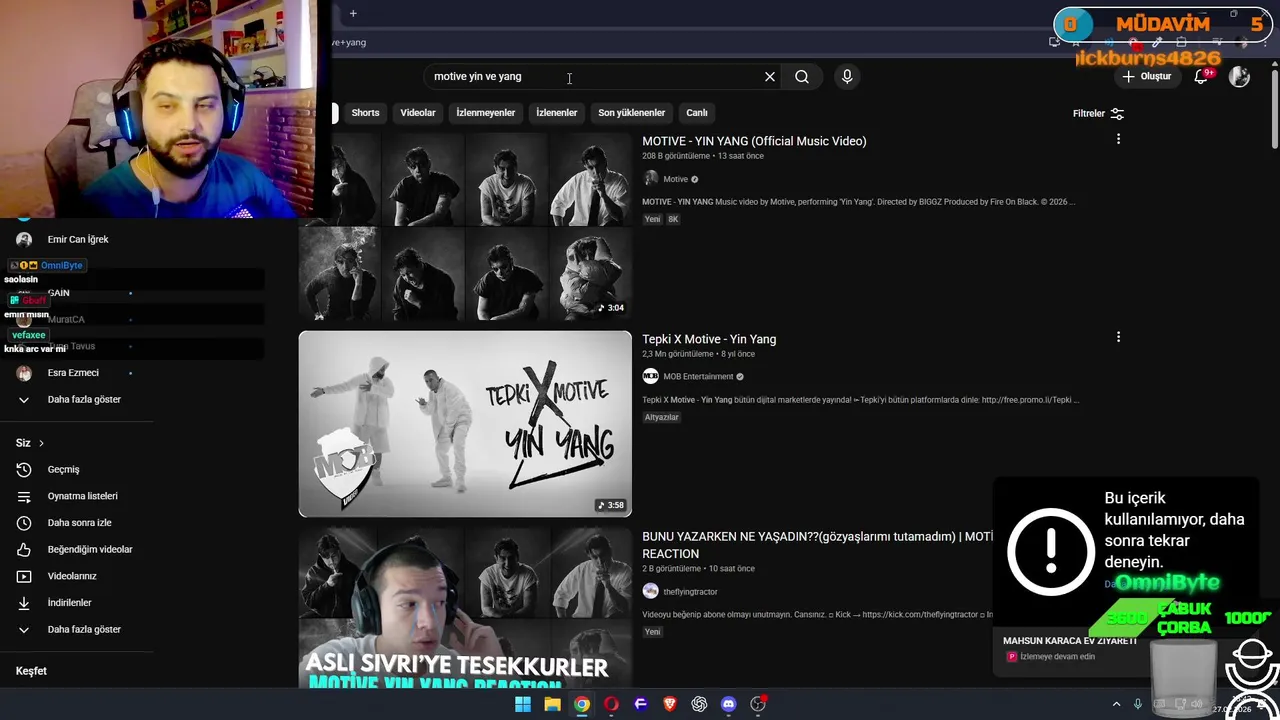Click theflyingtractor channel avatar
This screenshot has height=720, width=1280.
[650, 592]
